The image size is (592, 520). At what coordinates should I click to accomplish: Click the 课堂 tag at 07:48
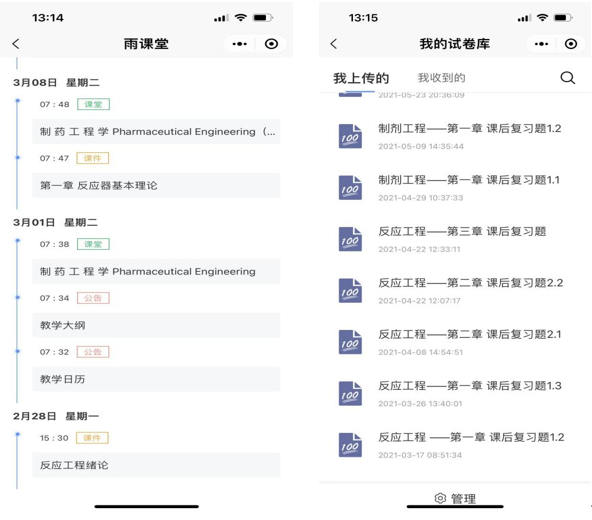(x=93, y=104)
